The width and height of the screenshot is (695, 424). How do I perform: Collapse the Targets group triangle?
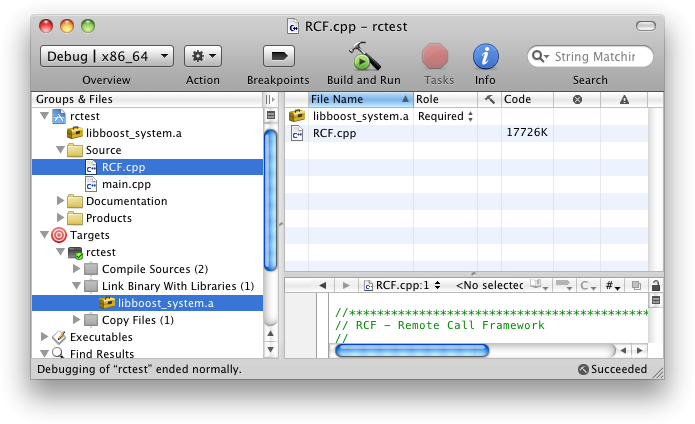tap(44, 235)
